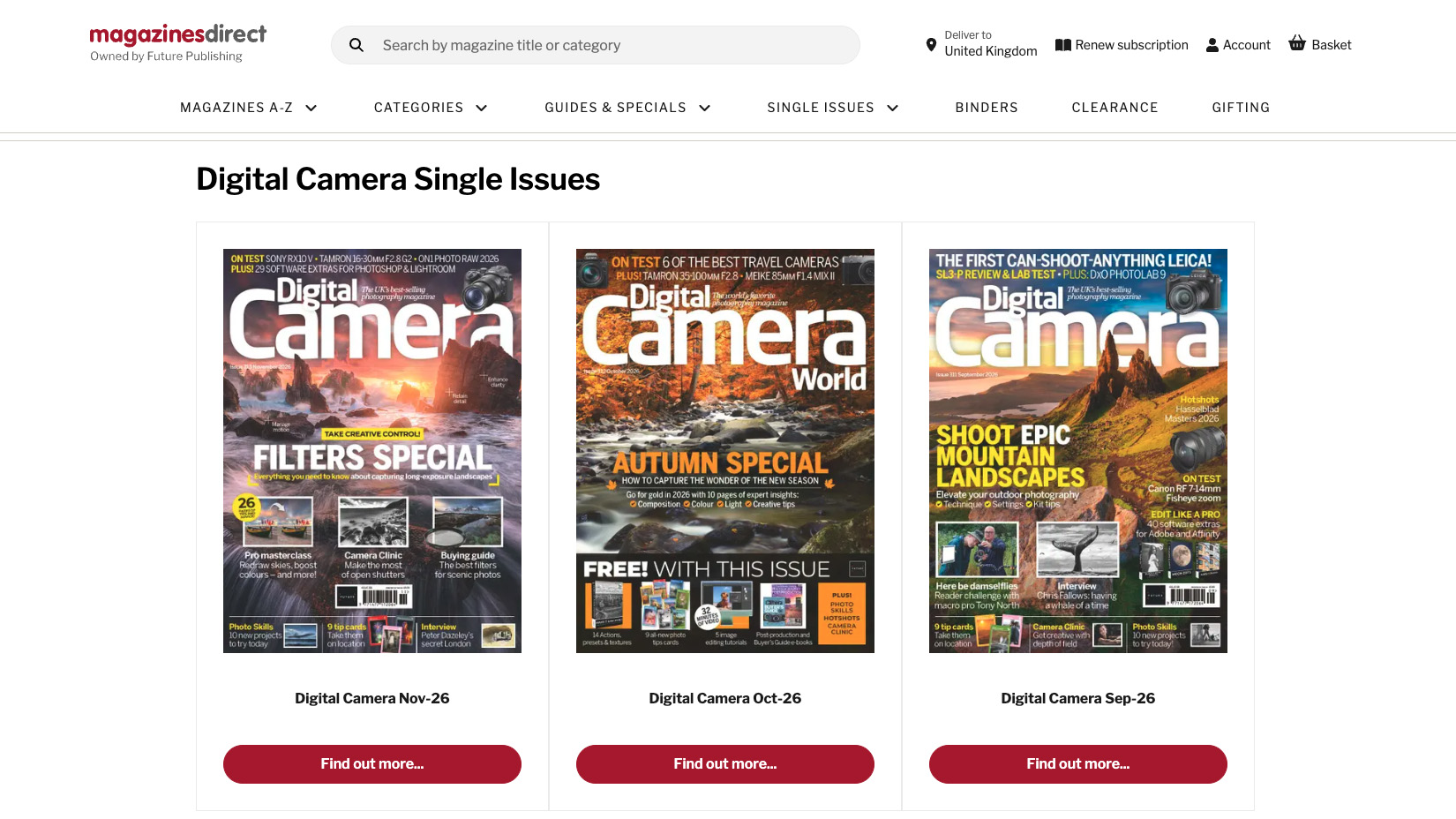Open the Magazines A-Z menu
Image resolution: width=1456 pixels, height=819 pixels.
pyautogui.click(x=236, y=108)
